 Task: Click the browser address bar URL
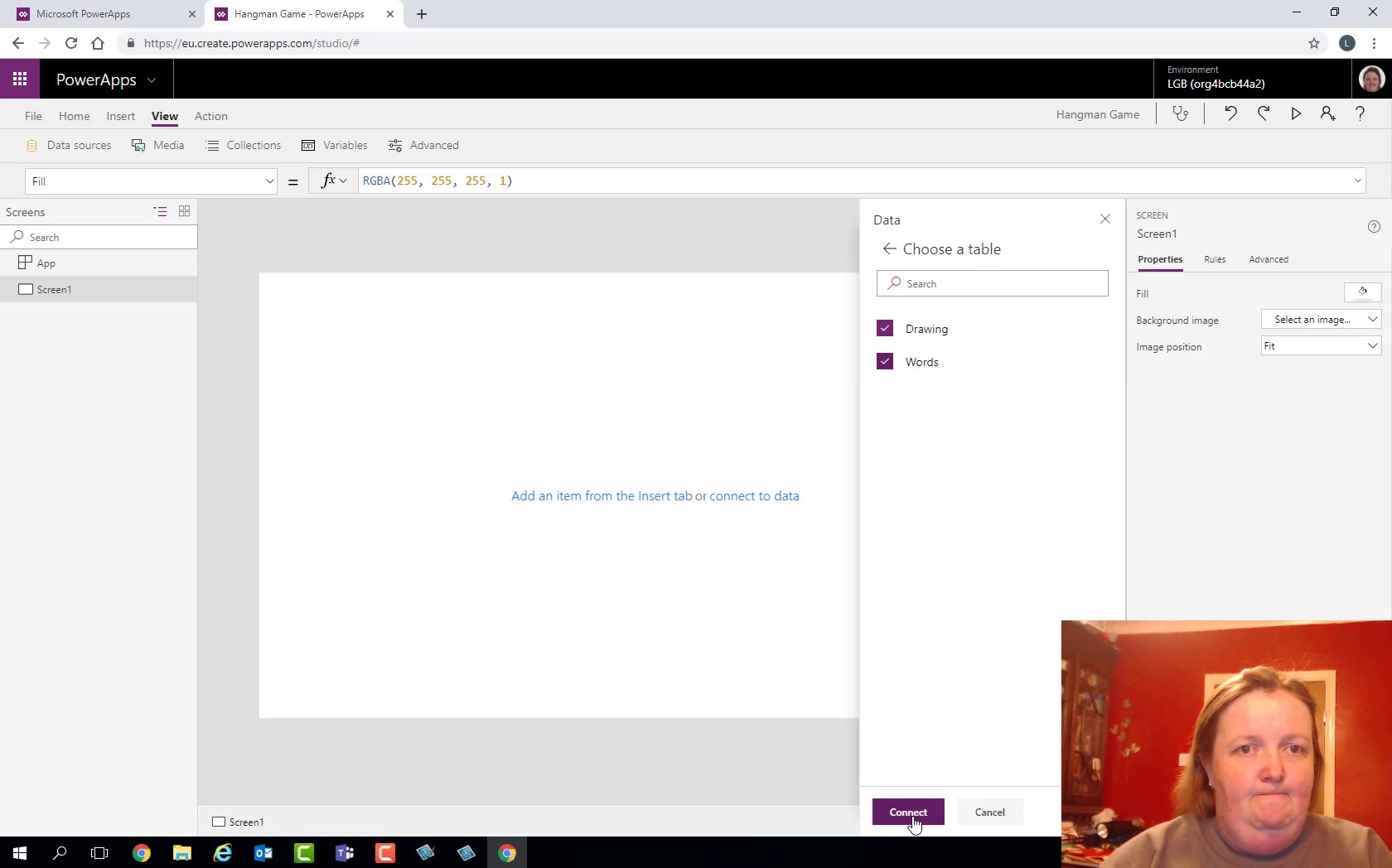(x=252, y=43)
